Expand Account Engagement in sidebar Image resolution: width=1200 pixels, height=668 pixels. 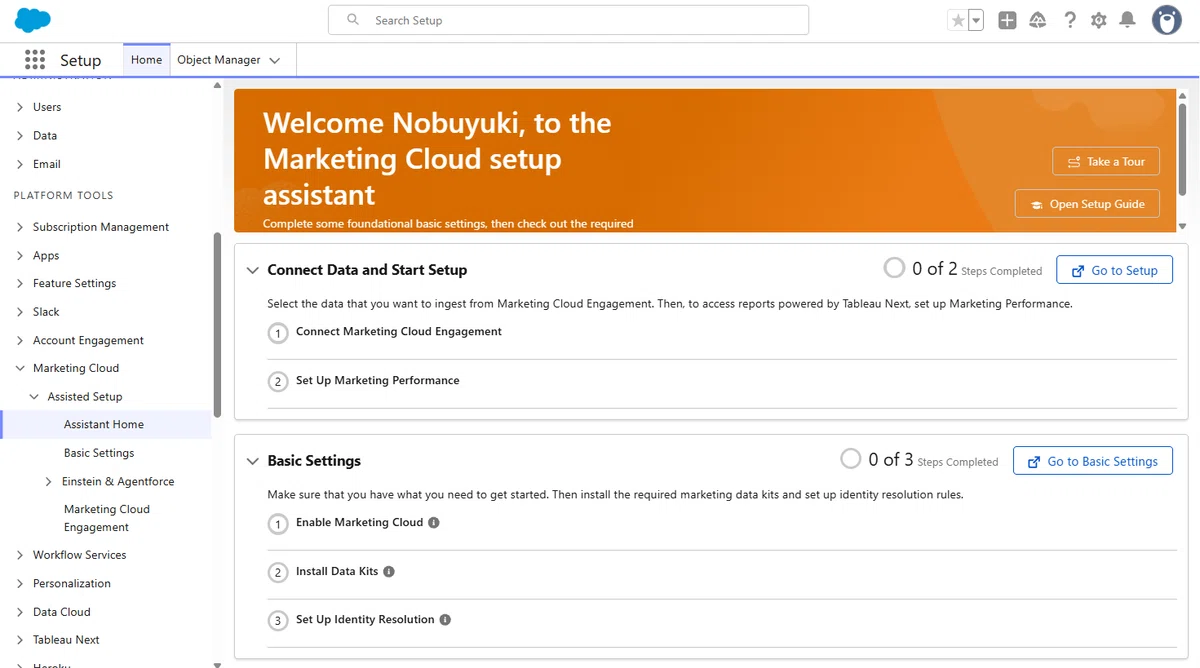click(x=20, y=341)
